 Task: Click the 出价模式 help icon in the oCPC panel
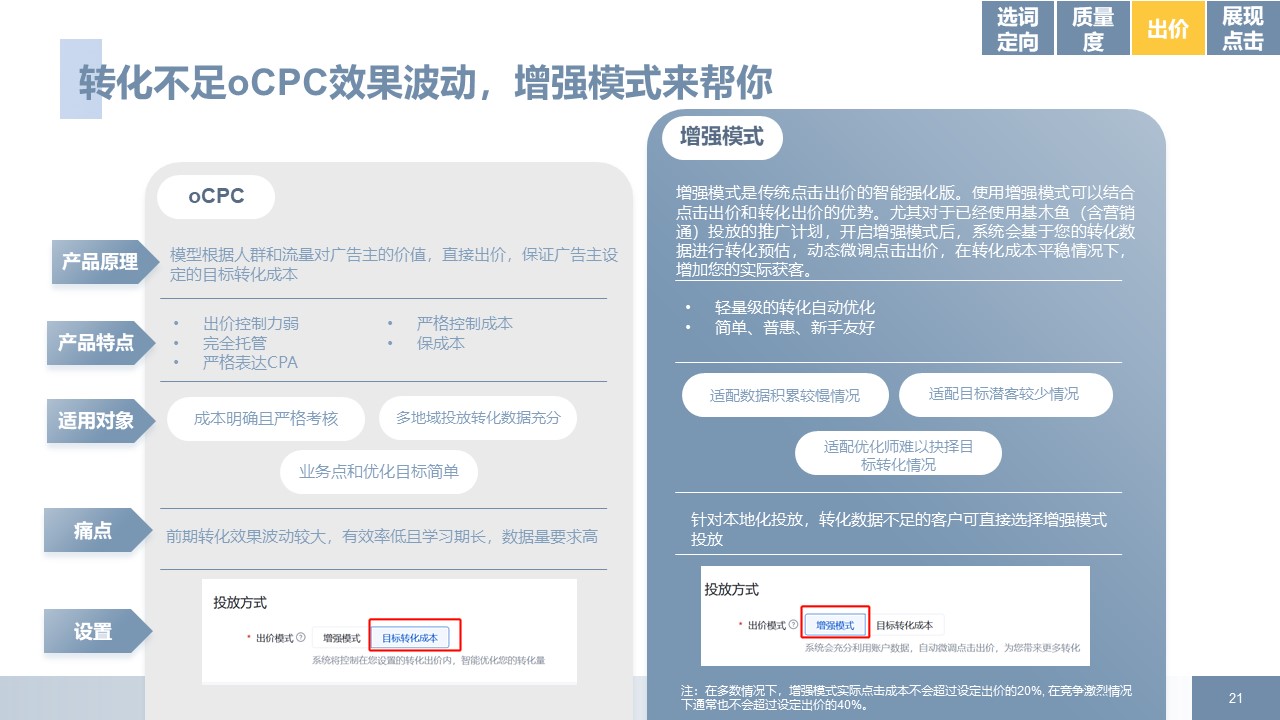(x=301, y=637)
